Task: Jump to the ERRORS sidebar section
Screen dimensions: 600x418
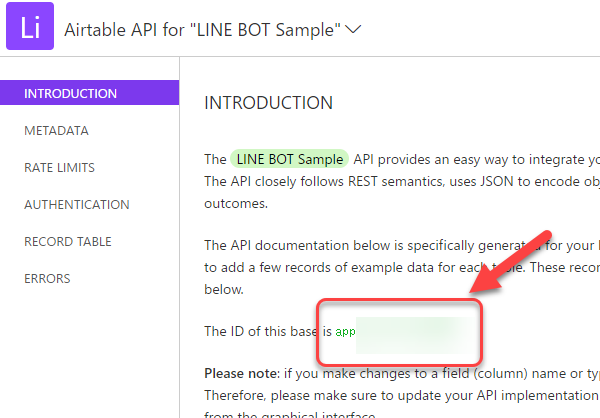Action: [x=47, y=279]
